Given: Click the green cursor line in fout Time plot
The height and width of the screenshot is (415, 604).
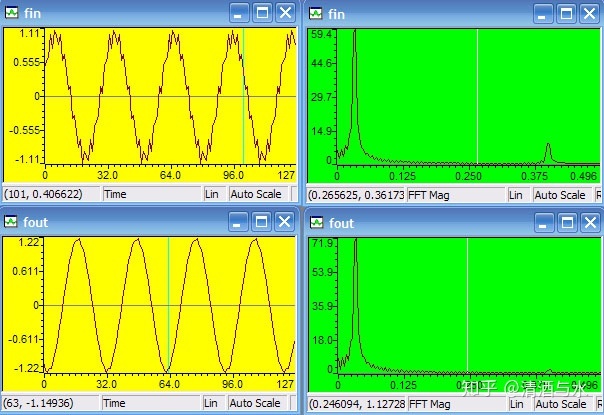Looking at the screenshot, I should coord(168,305).
